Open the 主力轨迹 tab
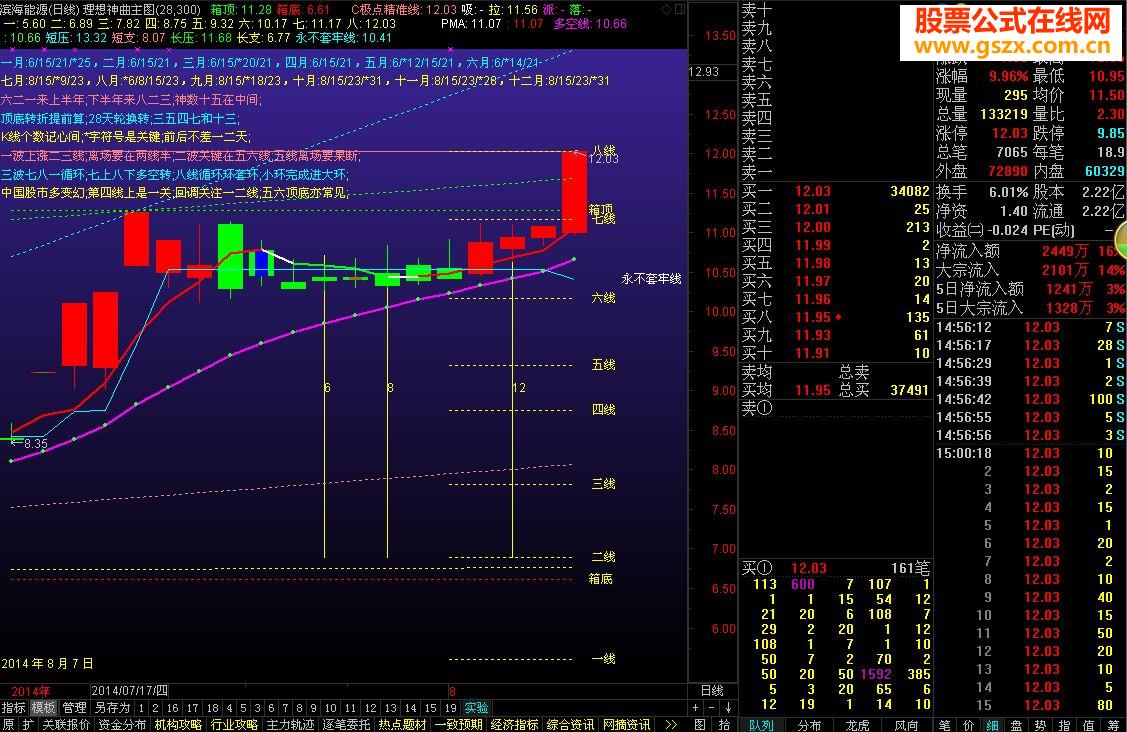This screenshot has width=1127, height=732. point(290,725)
